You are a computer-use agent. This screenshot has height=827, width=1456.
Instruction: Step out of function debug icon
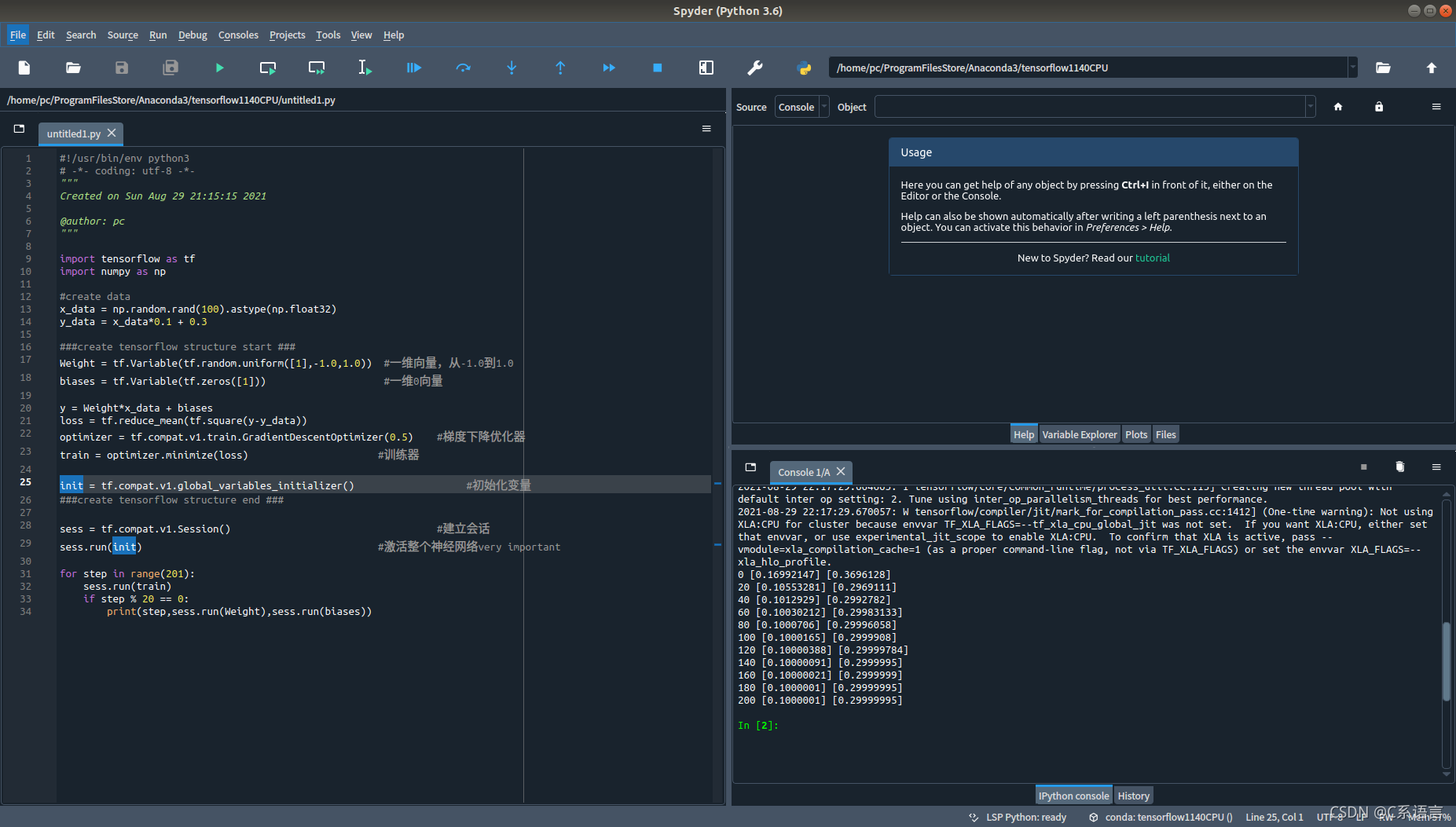pyautogui.click(x=560, y=68)
